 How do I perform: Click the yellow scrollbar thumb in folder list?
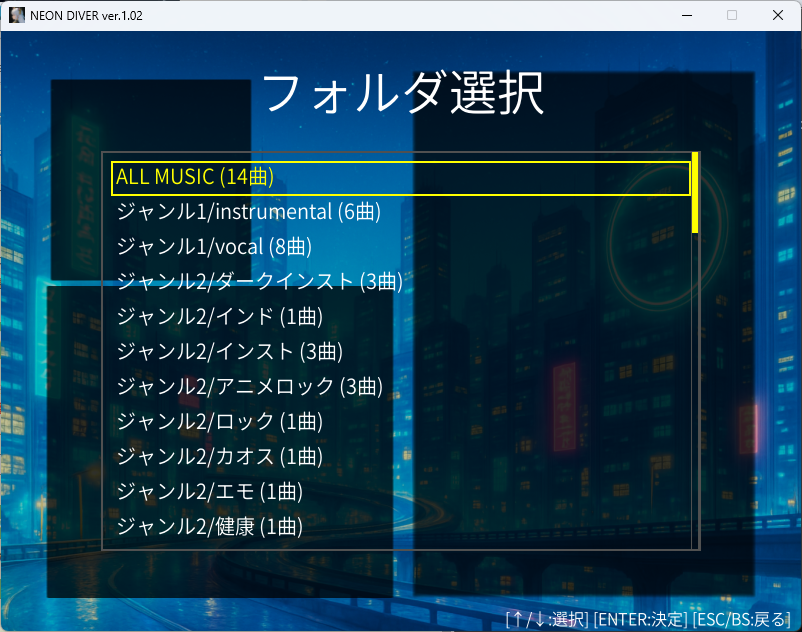point(695,192)
